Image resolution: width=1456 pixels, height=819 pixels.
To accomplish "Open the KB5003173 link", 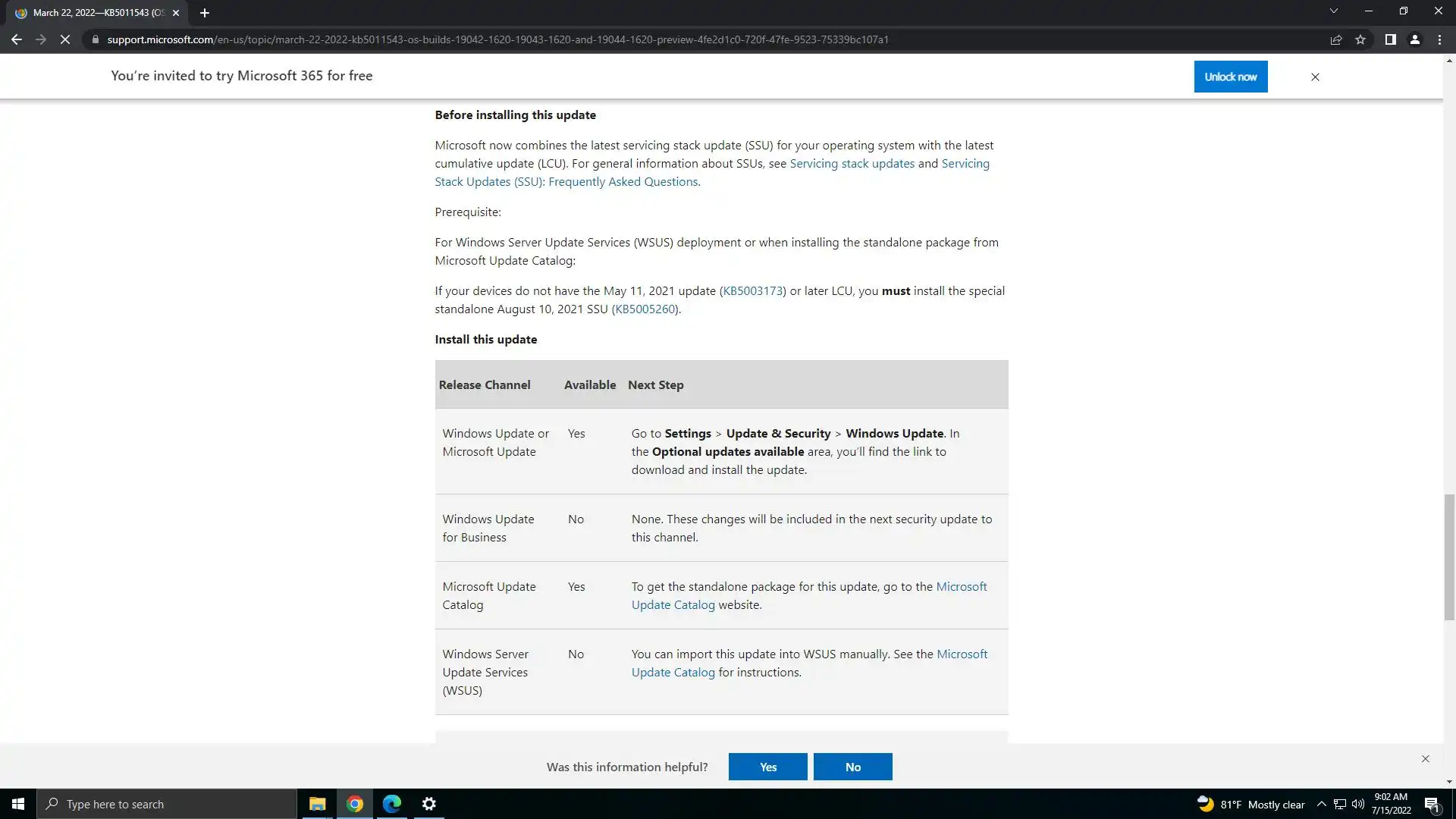I will coord(752,291).
